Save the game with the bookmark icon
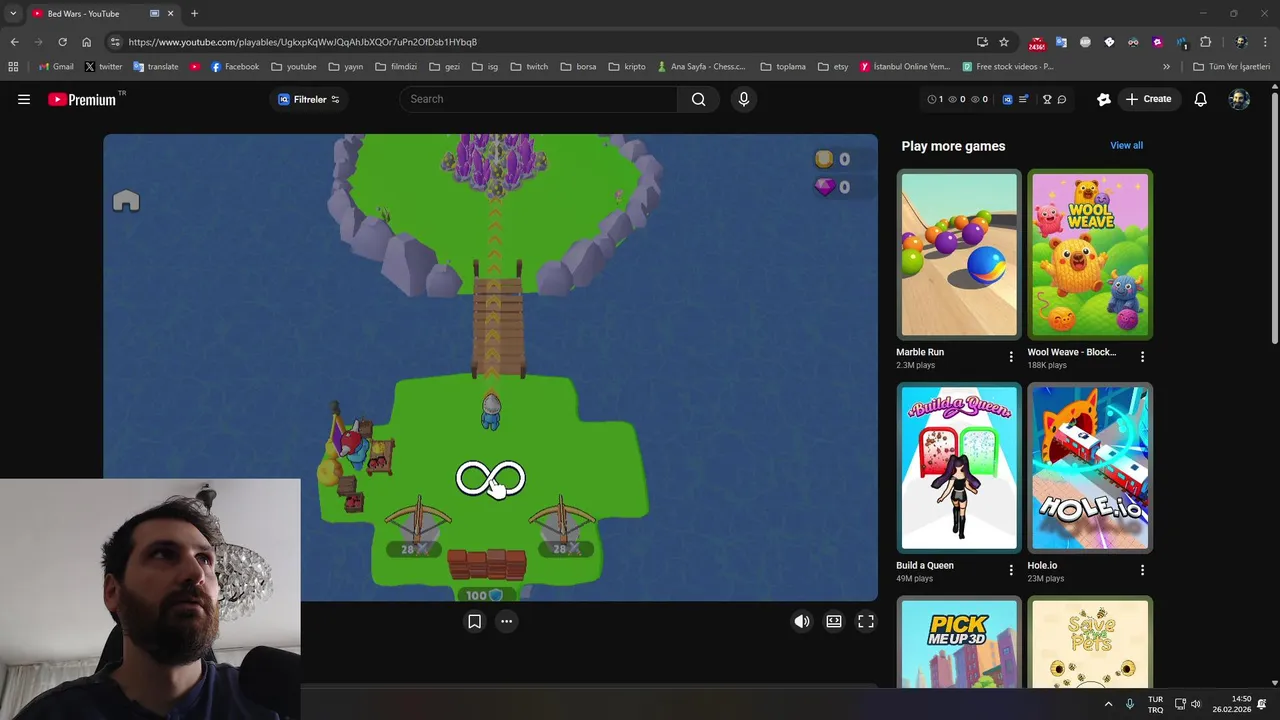The image size is (1280, 720). pos(474,621)
